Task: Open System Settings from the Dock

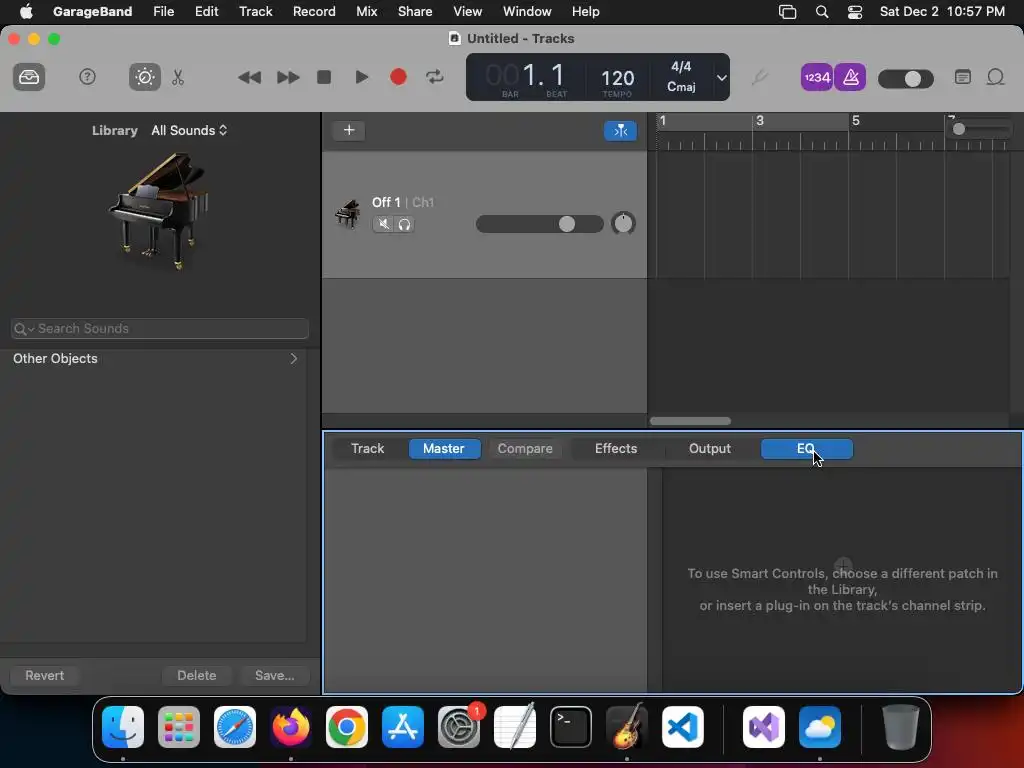Action: (x=459, y=727)
